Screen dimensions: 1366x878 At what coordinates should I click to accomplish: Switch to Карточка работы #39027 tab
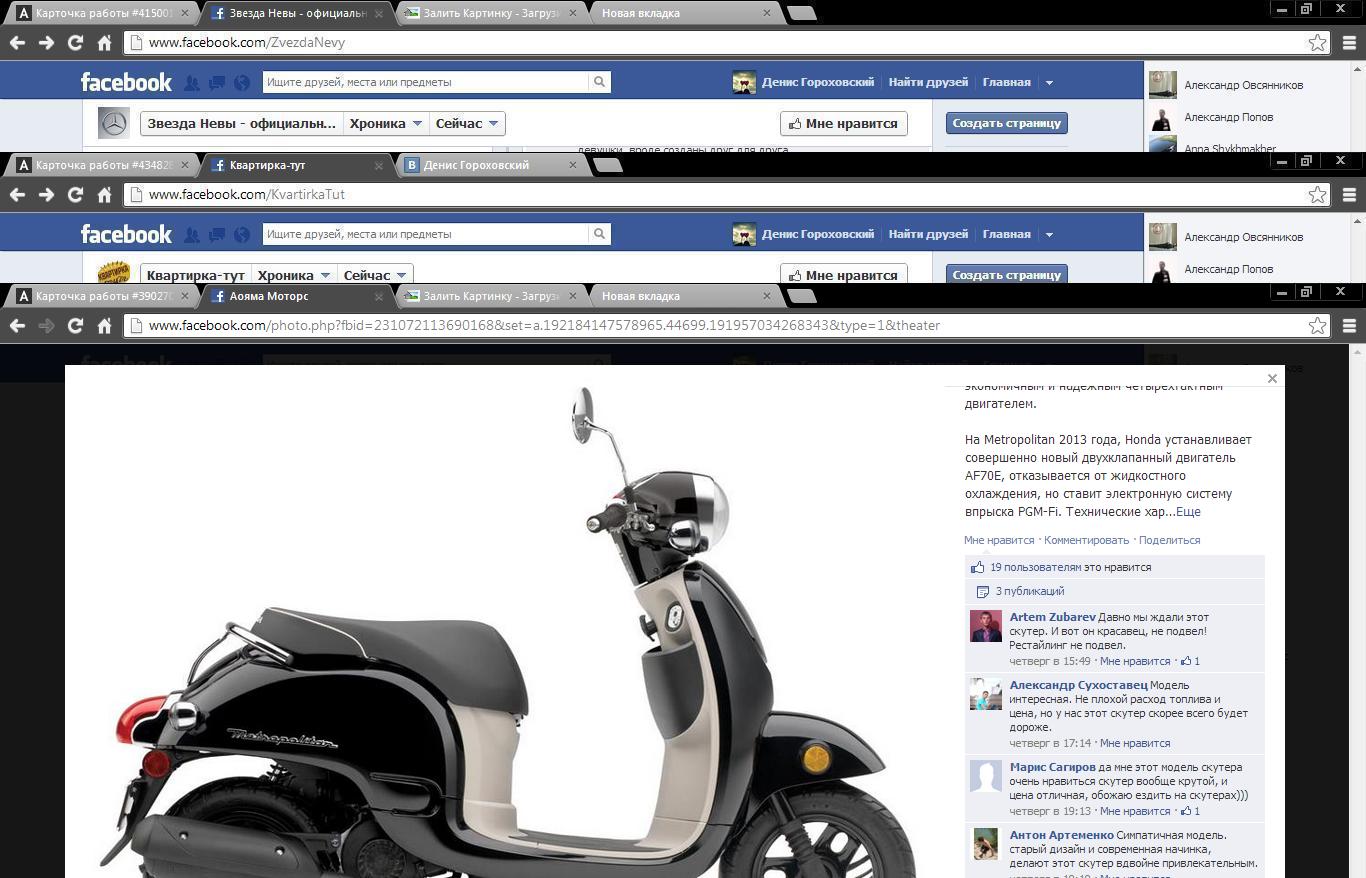point(102,296)
